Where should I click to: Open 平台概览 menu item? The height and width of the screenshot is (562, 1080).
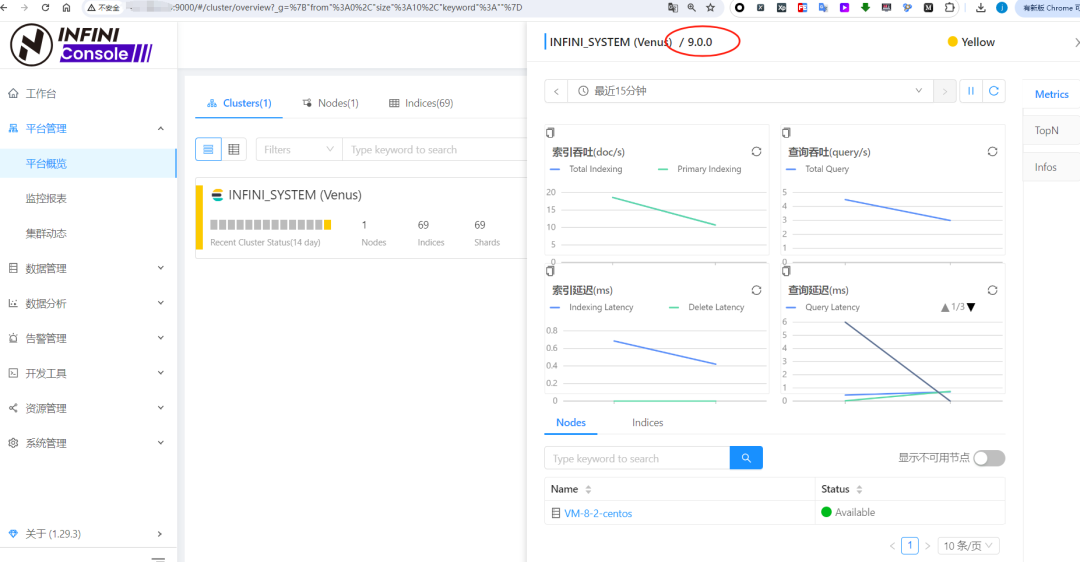pyautogui.click(x=88, y=164)
